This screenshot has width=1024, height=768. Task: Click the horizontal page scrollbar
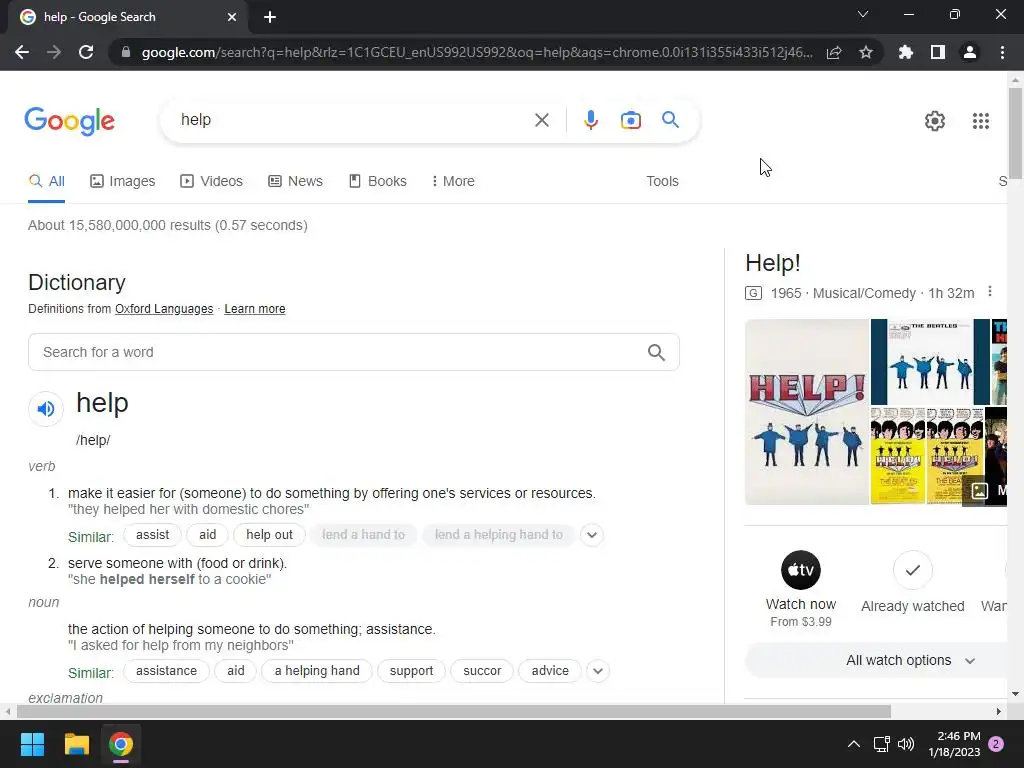[x=454, y=711]
